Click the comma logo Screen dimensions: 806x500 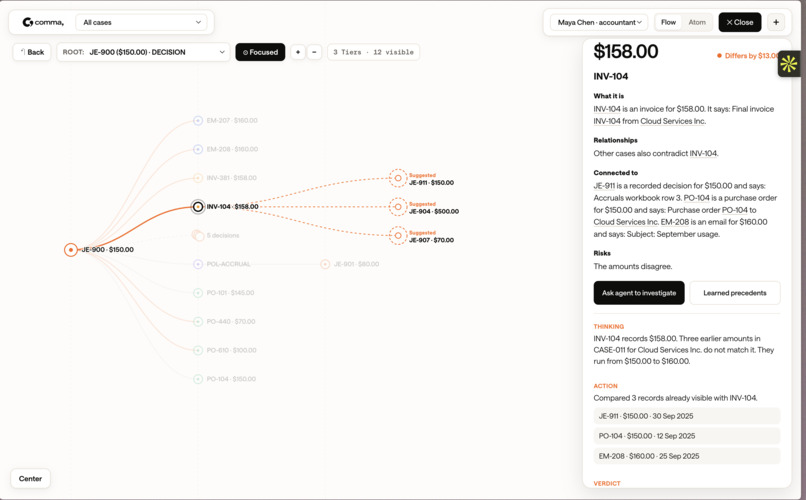tap(43, 22)
